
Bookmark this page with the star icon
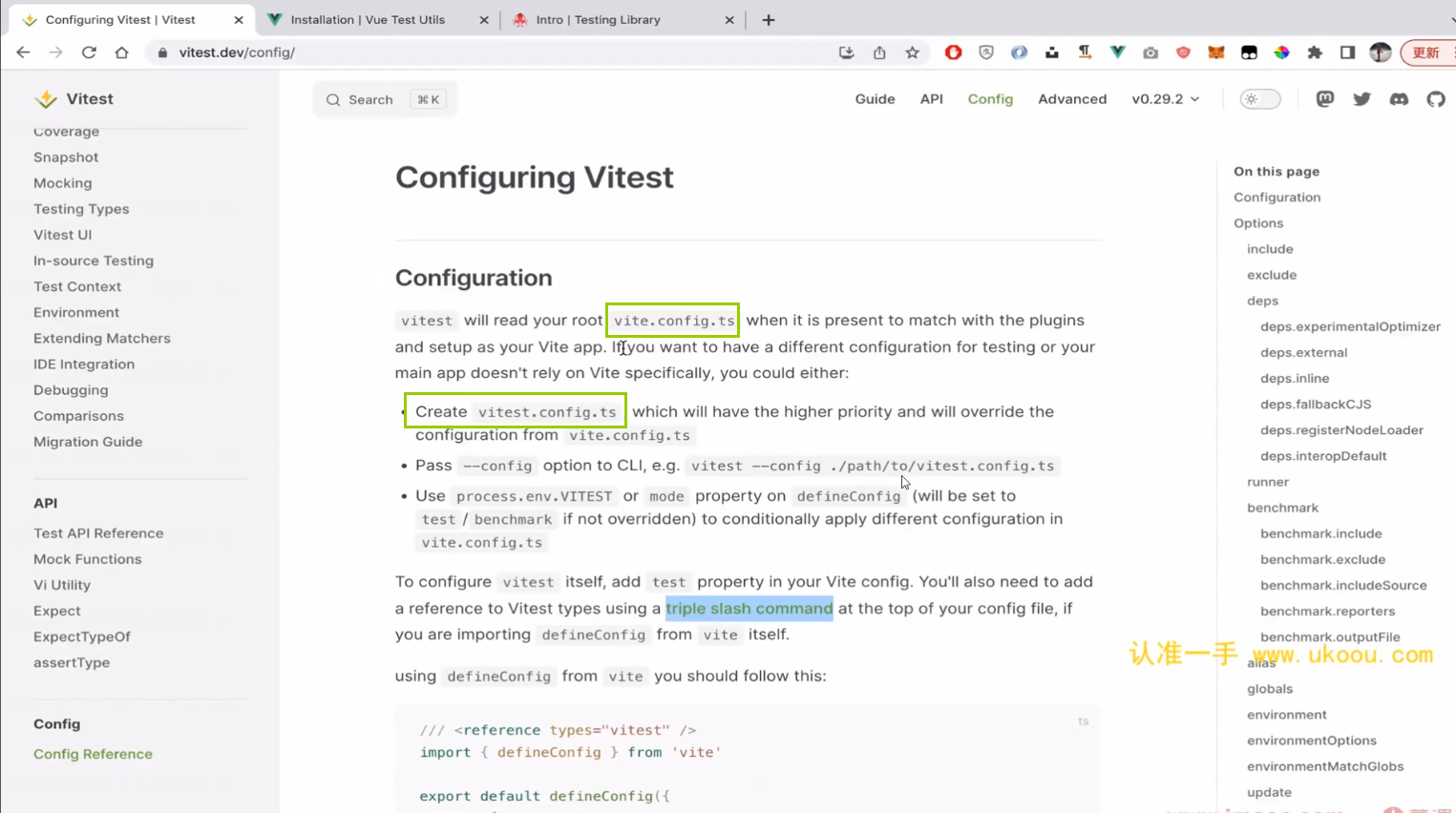pyautogui.click(x=913, y=52)
